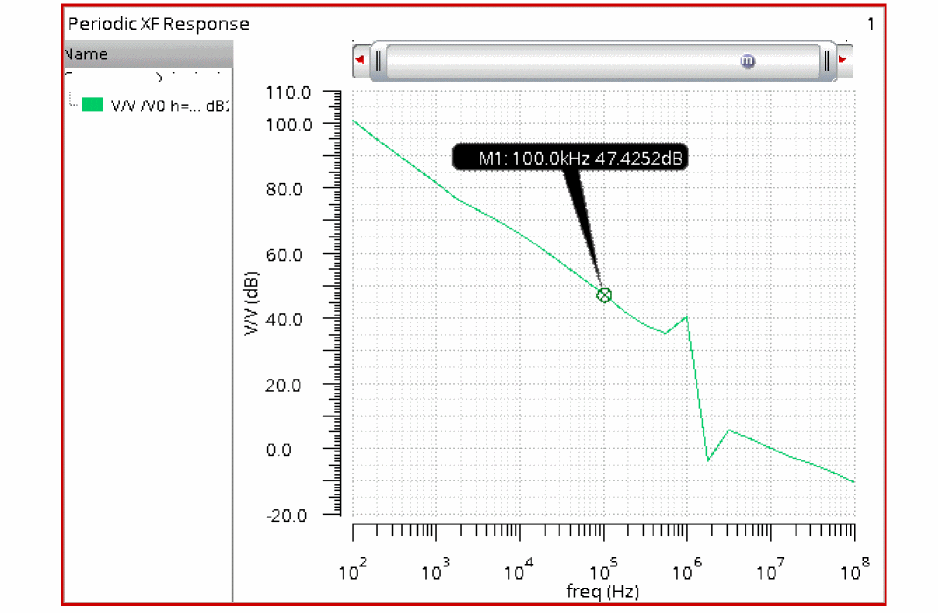938x613 pixels.
Task: Click the M marker bubble on slider
Action: (747, 61)
